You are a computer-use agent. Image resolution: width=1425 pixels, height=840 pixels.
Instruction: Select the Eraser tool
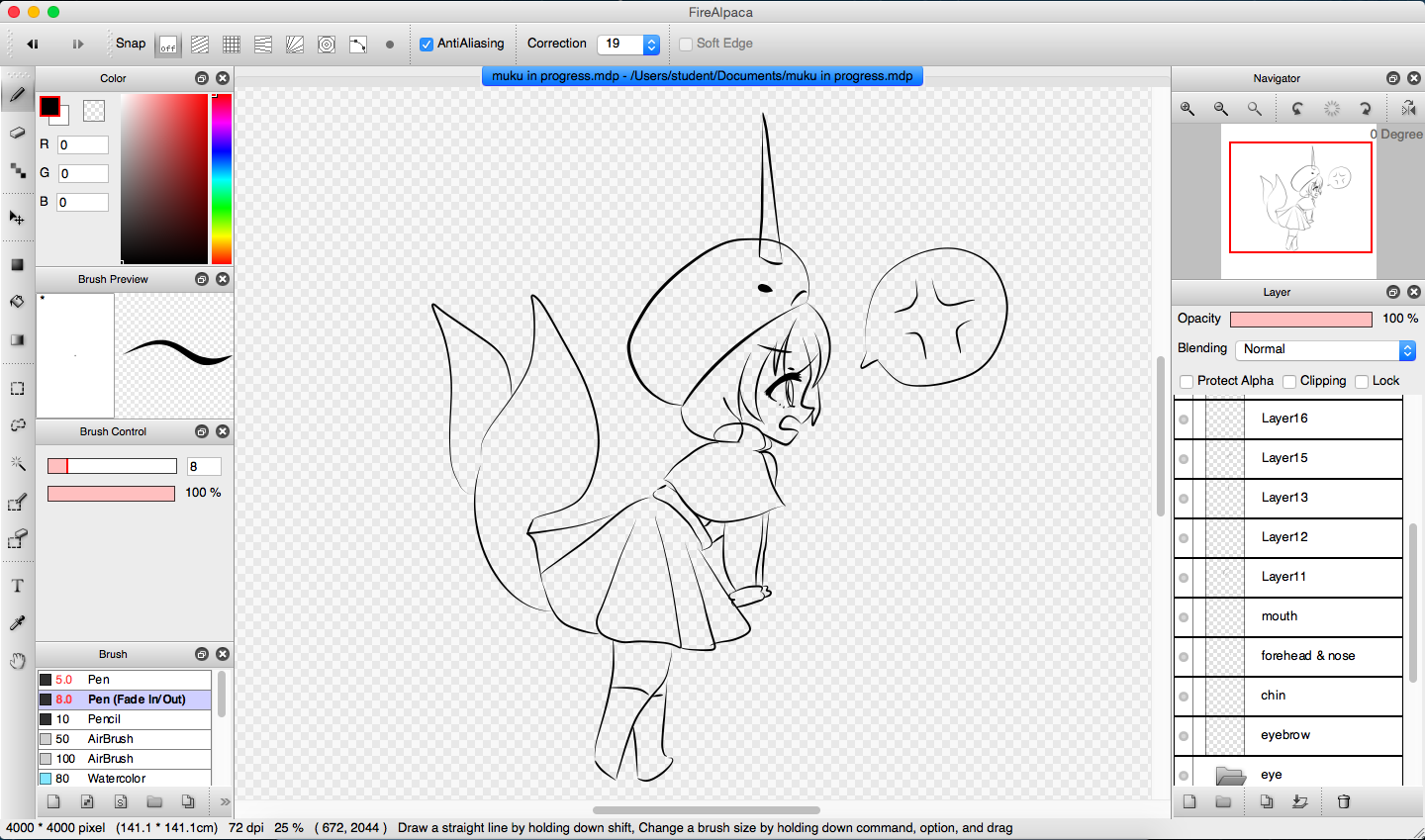pyautogui.click(x=17, y=133)
